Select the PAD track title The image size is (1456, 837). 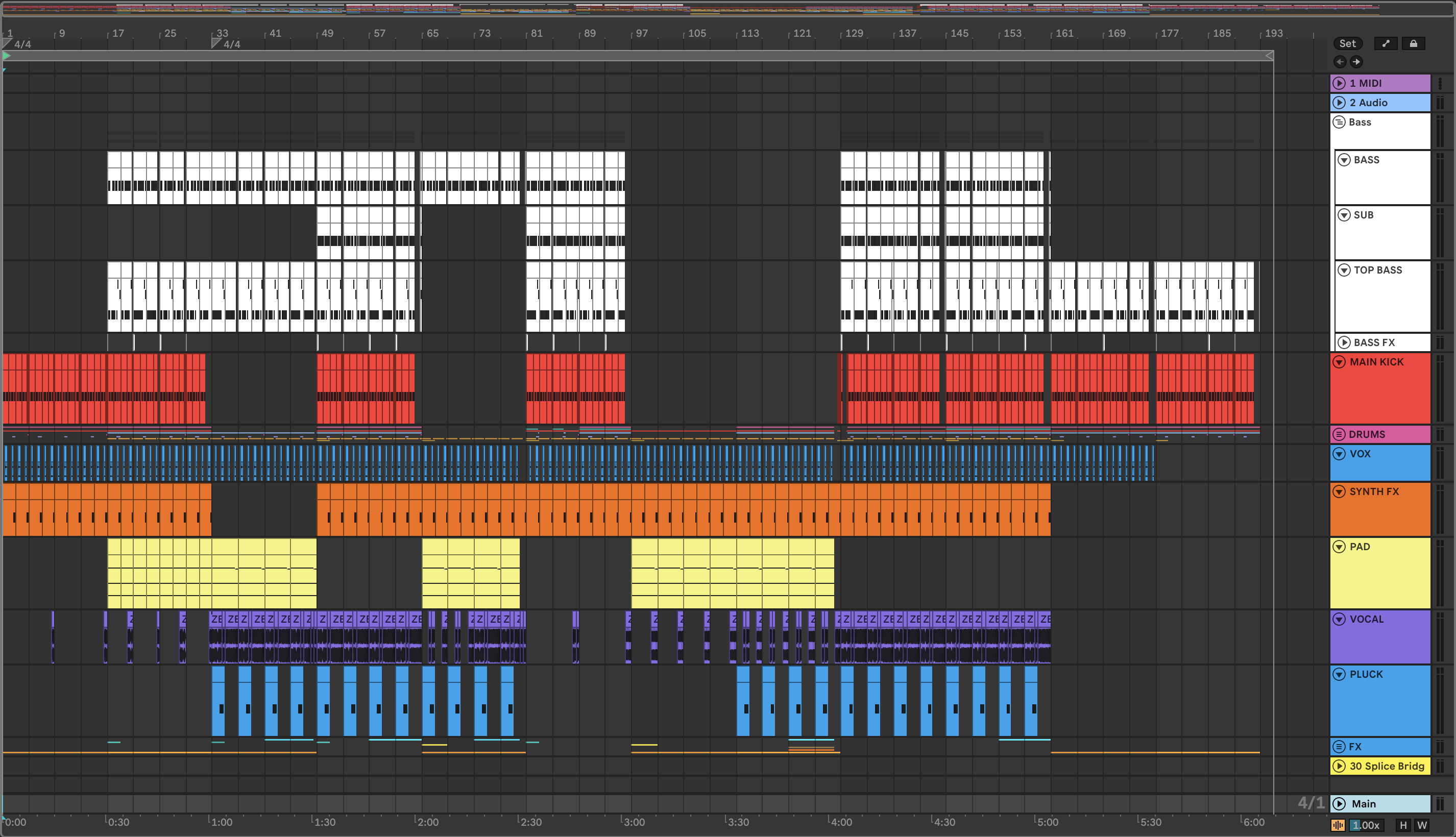(1360, 547)
